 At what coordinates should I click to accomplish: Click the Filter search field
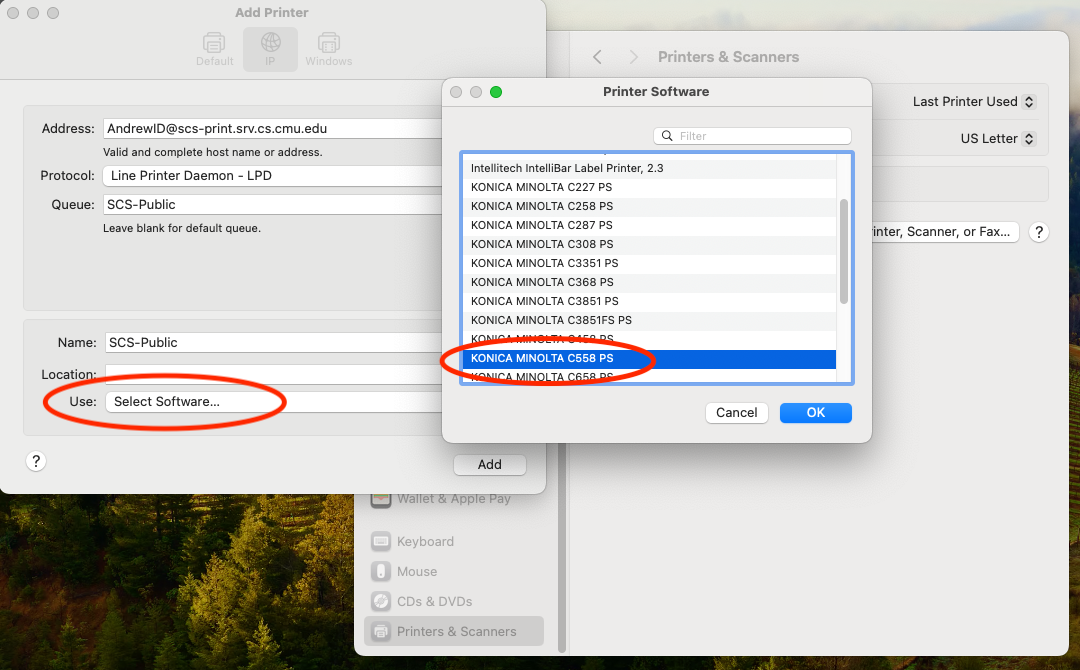click(x=752, y=136)
